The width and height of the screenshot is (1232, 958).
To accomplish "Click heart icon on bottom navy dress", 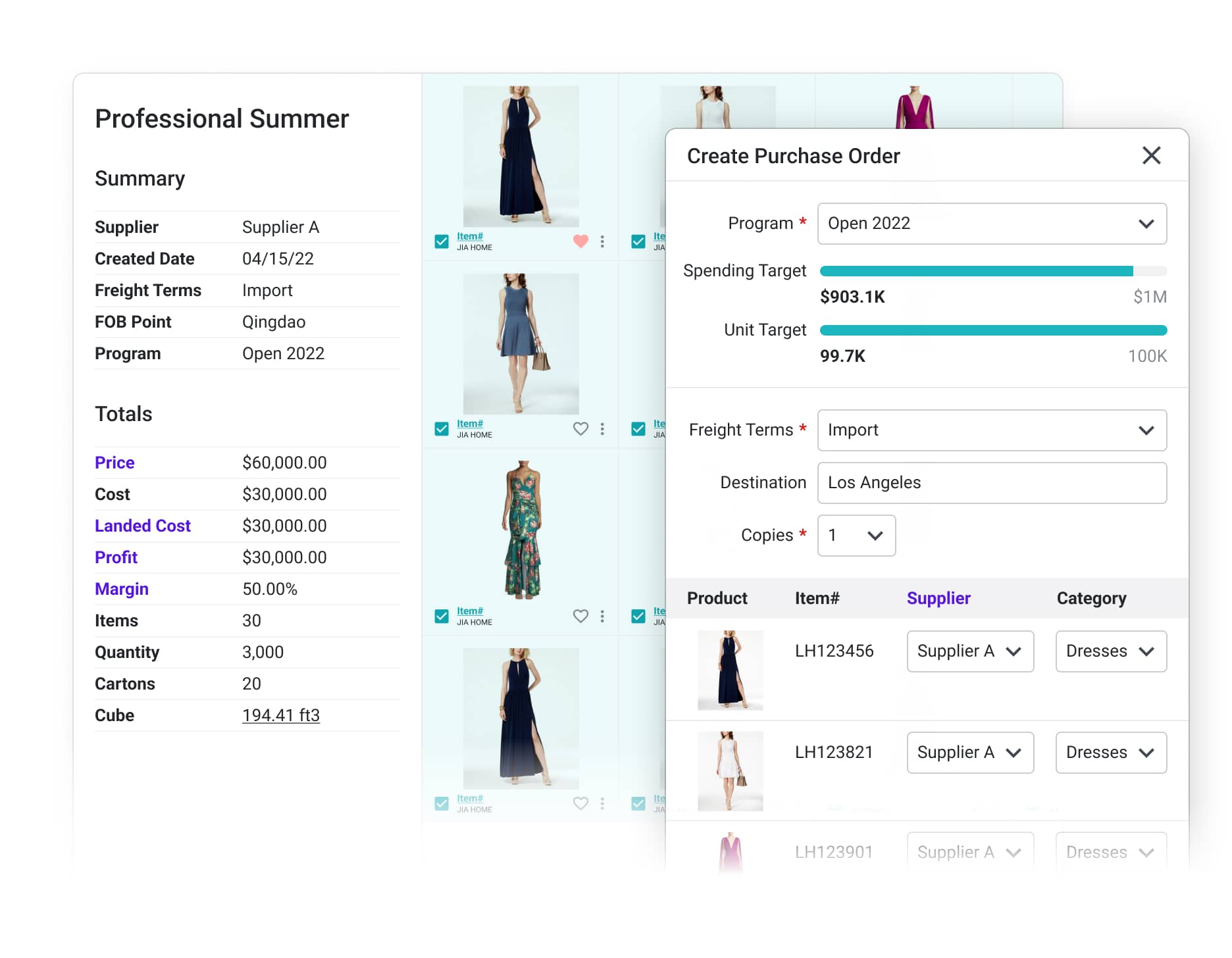I will pyautogui.click(x=580, y=803).
